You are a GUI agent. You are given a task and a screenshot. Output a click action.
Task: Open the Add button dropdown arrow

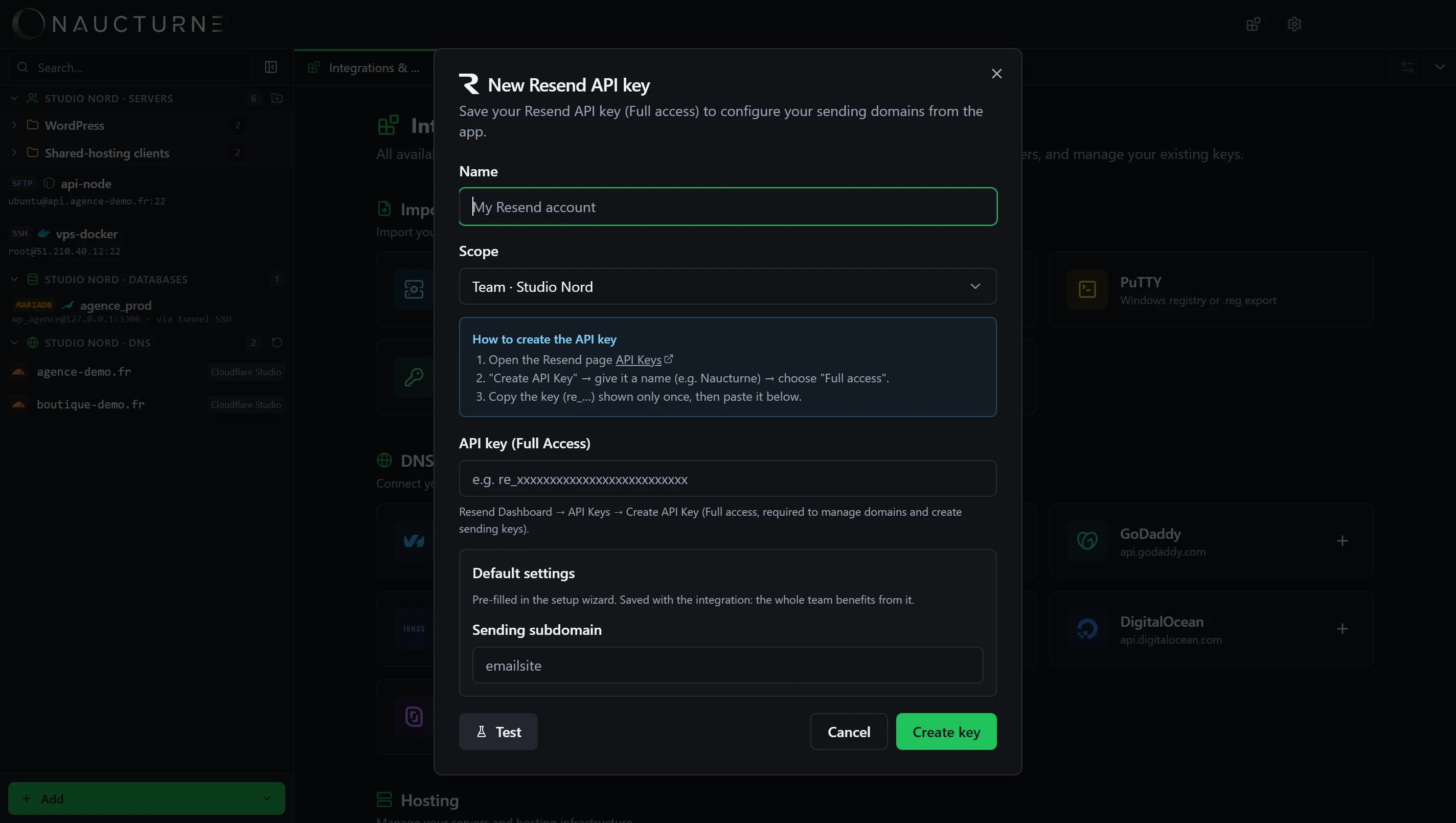click(267, 798)
